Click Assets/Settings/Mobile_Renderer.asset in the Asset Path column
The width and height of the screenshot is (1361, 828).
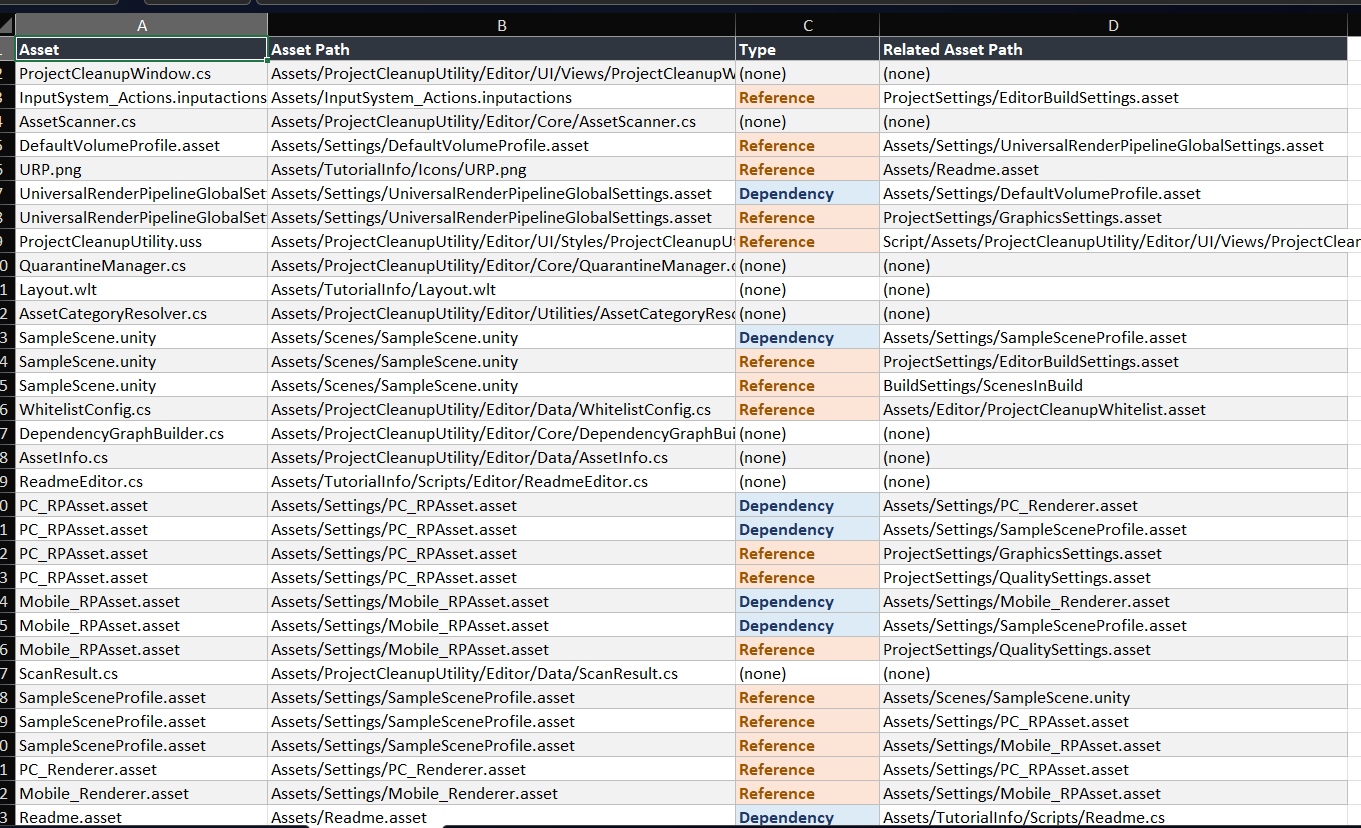(x=502, y=793)
